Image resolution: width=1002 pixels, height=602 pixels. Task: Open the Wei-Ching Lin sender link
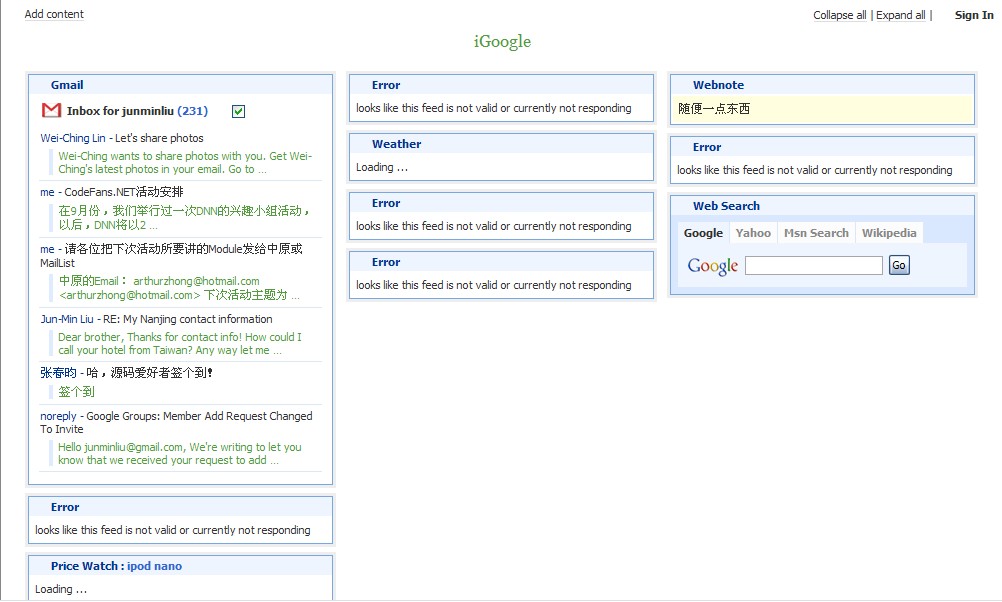click(x=73, y=138)
